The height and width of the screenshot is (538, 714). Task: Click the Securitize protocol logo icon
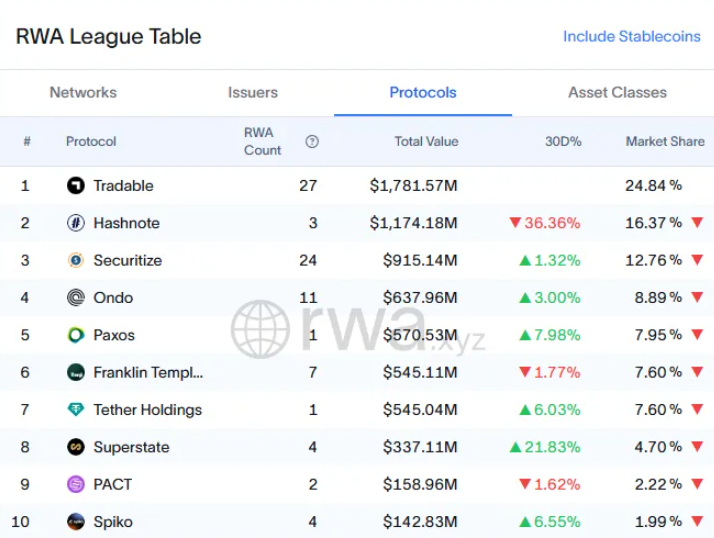coord(76,260)
